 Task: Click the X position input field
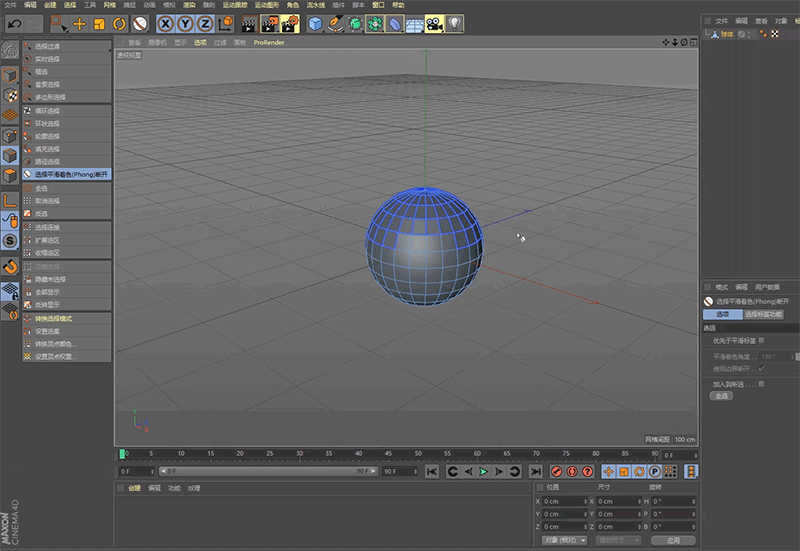tap(565, 502)
